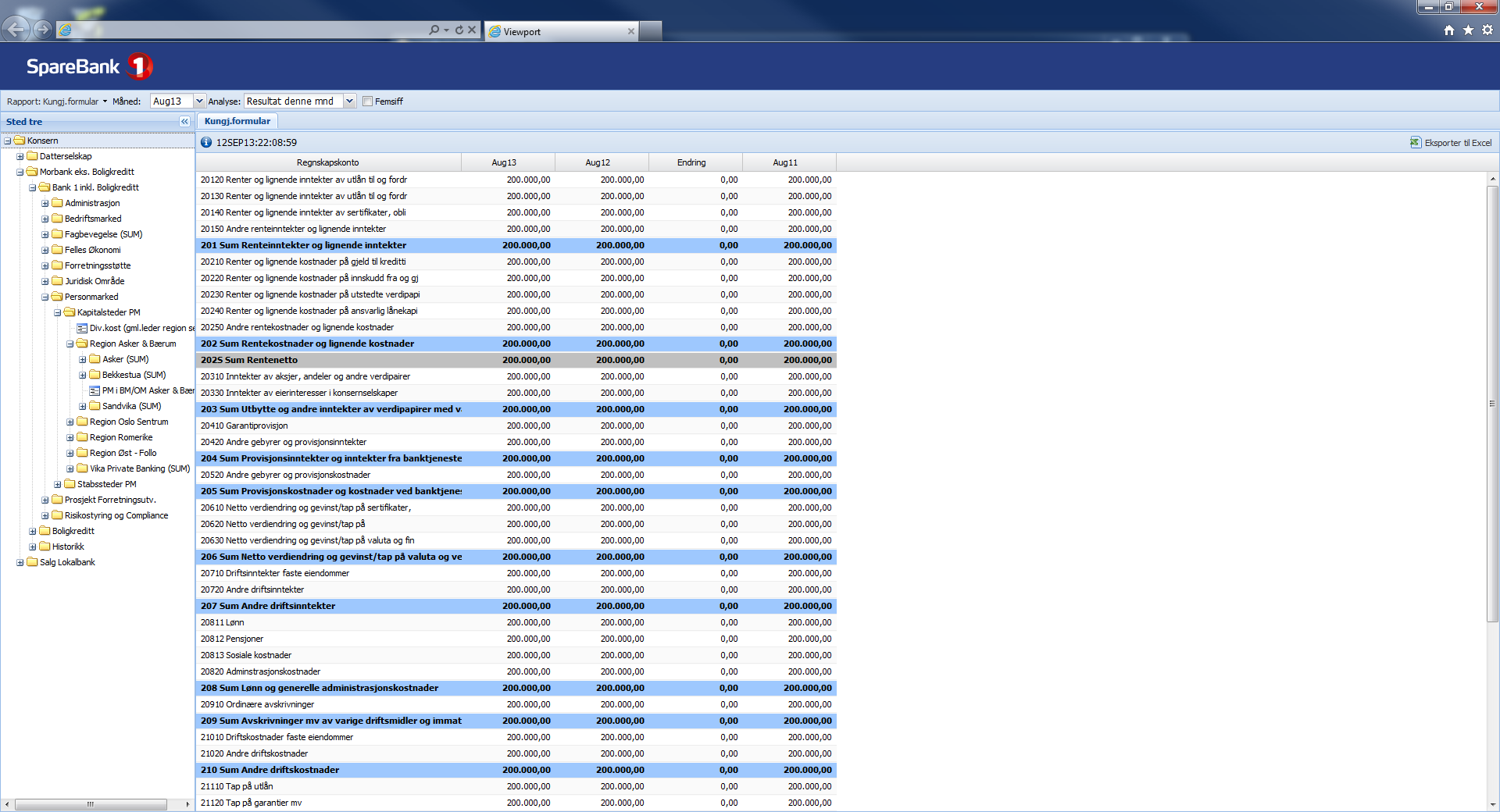Click the Eksporter til Excel link
Screen dimensions: 1500x812
tap(1458, 143)
